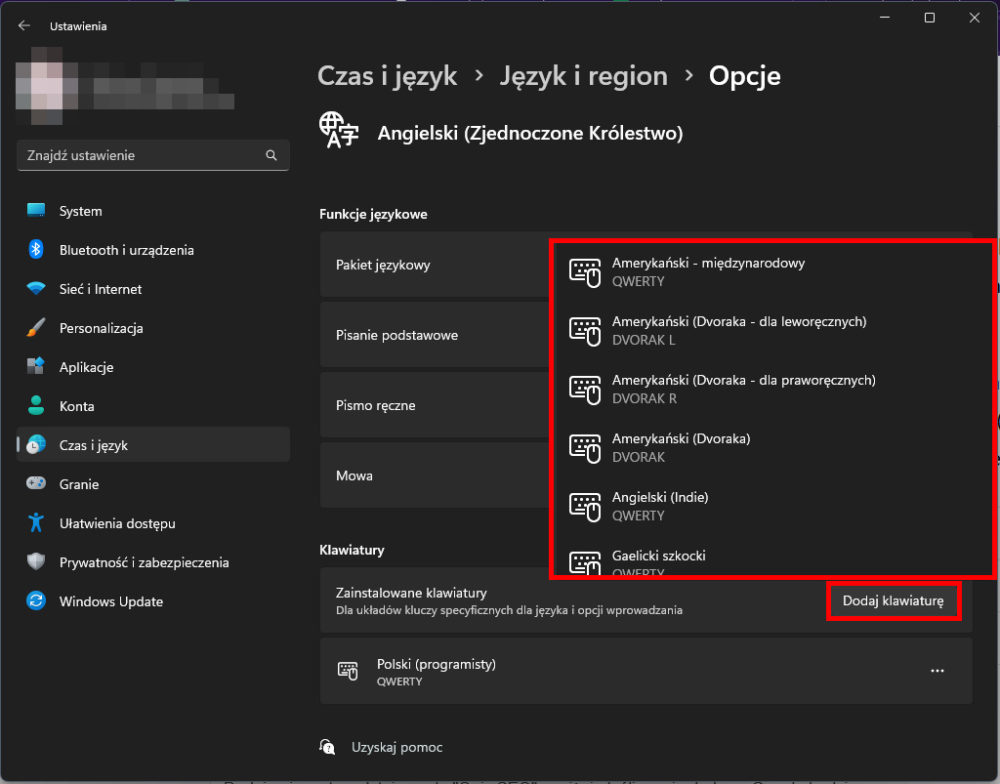Go to Język i region breadcrumb
Screen dimensions: 1000x784
click(x=583, y=76)
